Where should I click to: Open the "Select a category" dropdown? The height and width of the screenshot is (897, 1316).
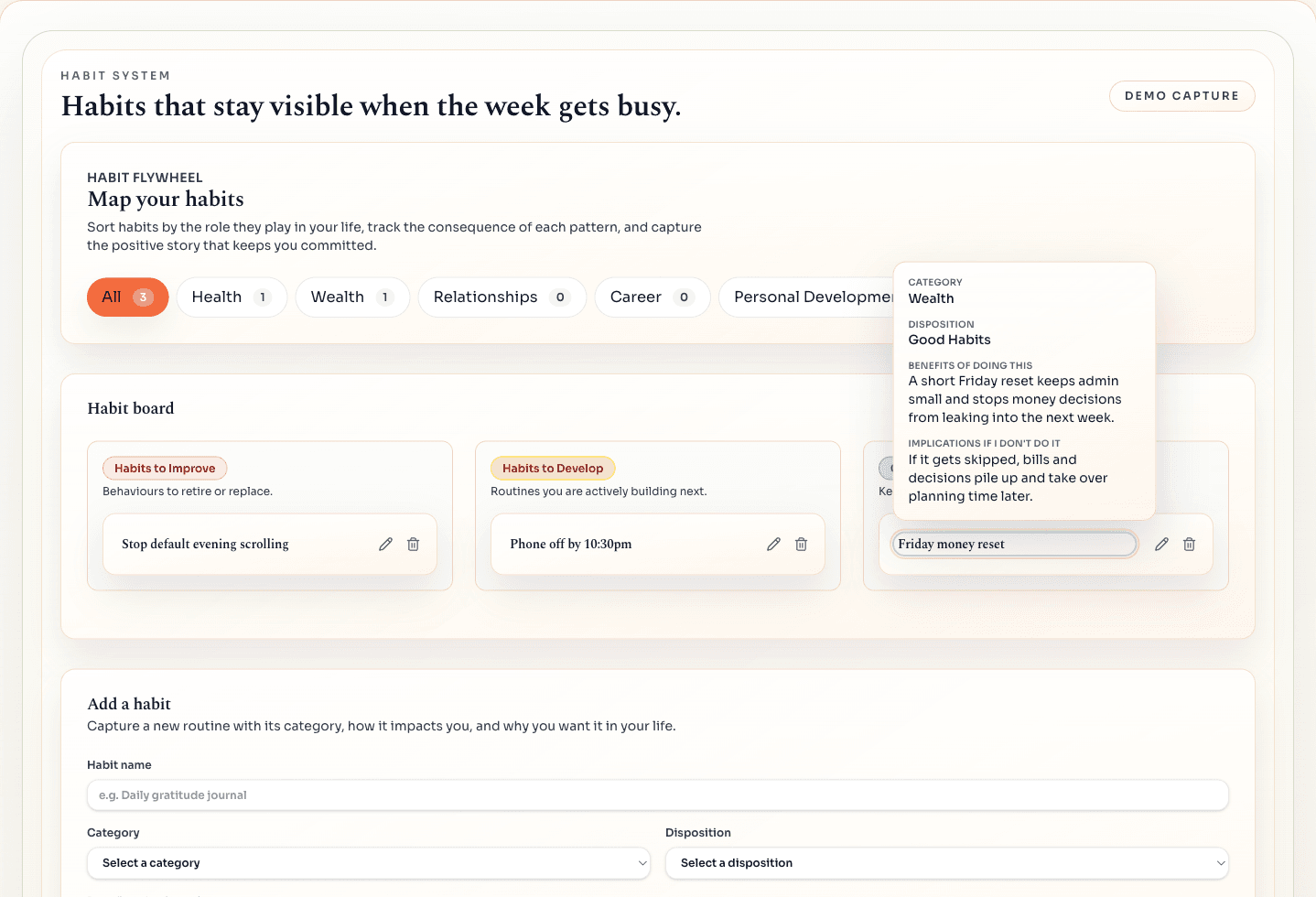[368, 863]
